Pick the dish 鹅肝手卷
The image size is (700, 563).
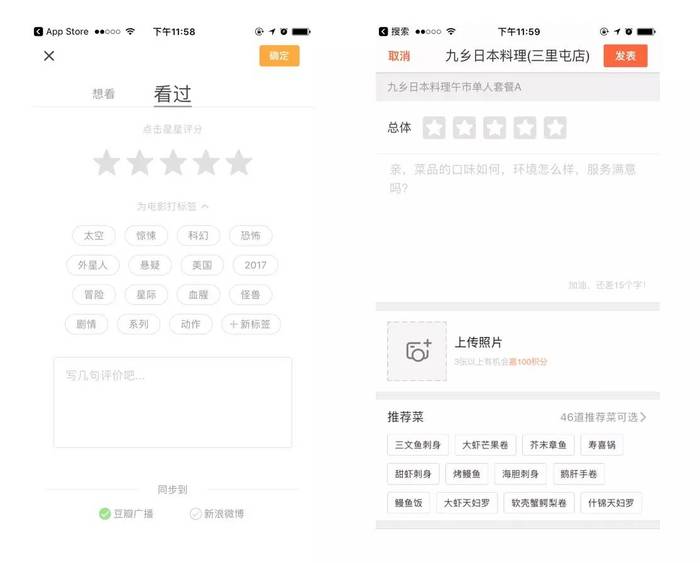[x=579, y=474]
